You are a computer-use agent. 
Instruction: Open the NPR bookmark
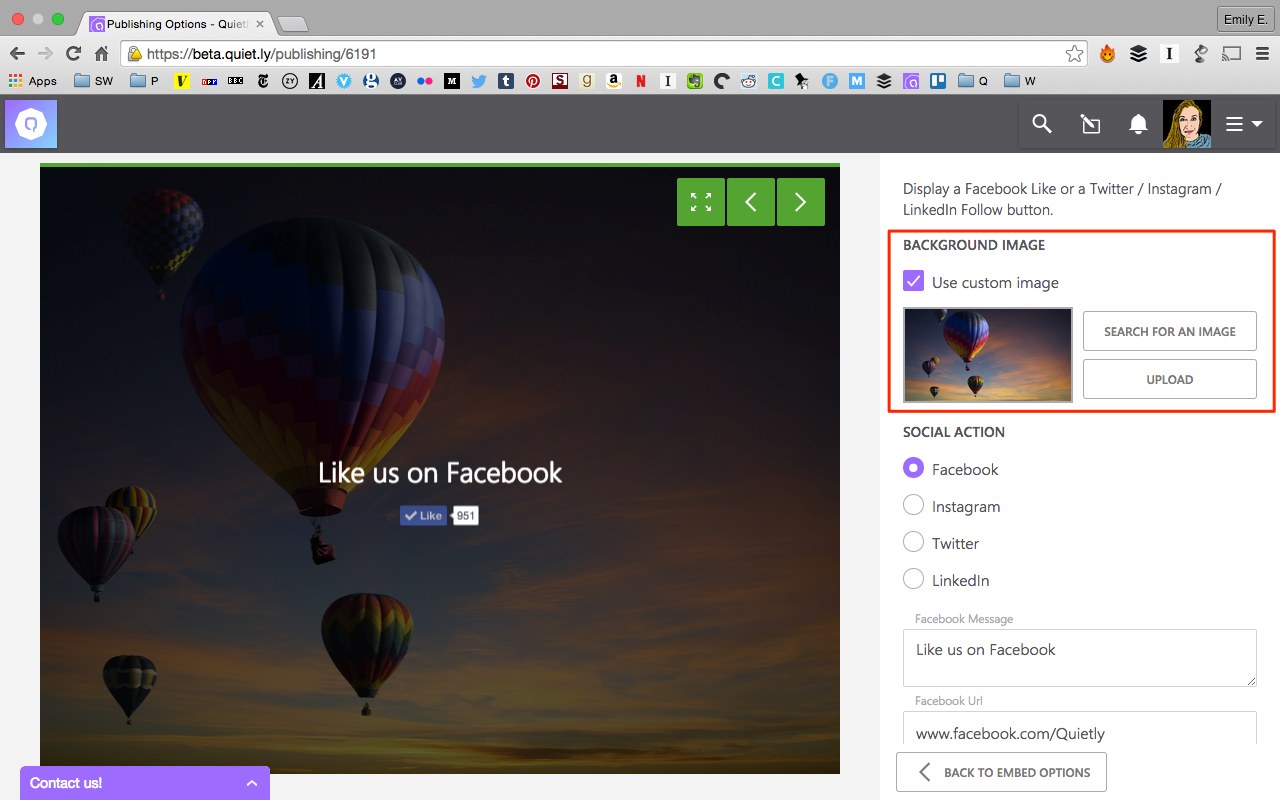click(x=209, y=81)
